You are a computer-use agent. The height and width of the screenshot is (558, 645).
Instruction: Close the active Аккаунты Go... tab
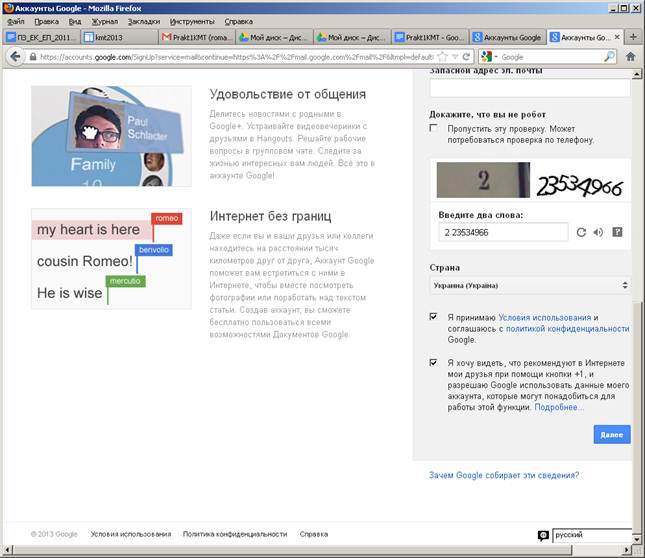tap(617, 37)
